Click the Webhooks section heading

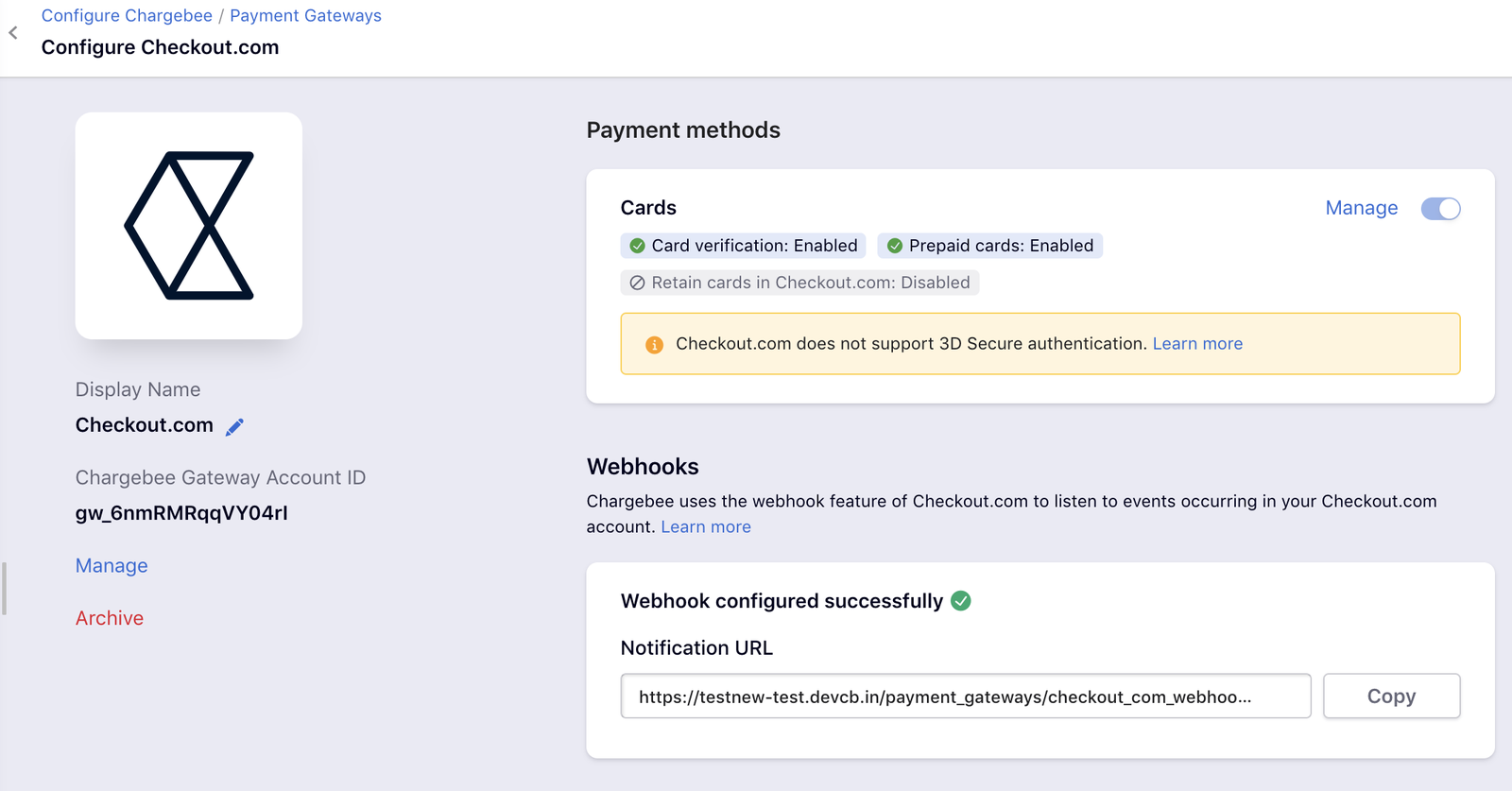pyautogui.click(x=643, y=467)
